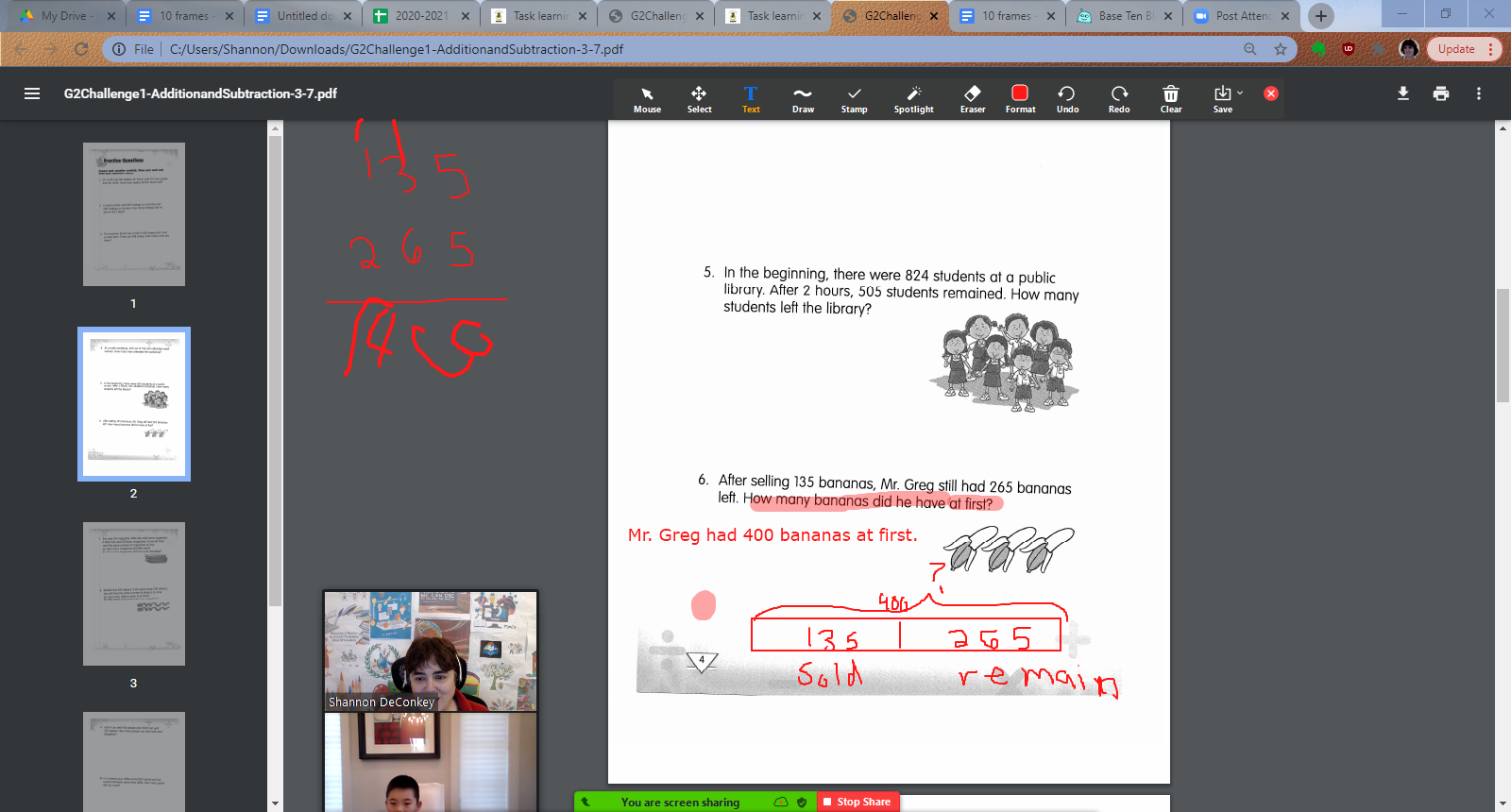The image size is (1511, 812).
Task: Stop the Zoom screen share
Action: (857, 802)
